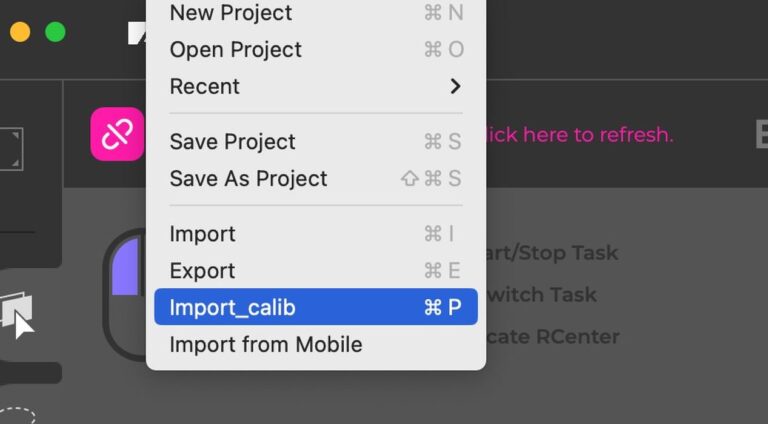Click the white app logo in title bar
The image size is (768, 424).
(x=137, y=33)
